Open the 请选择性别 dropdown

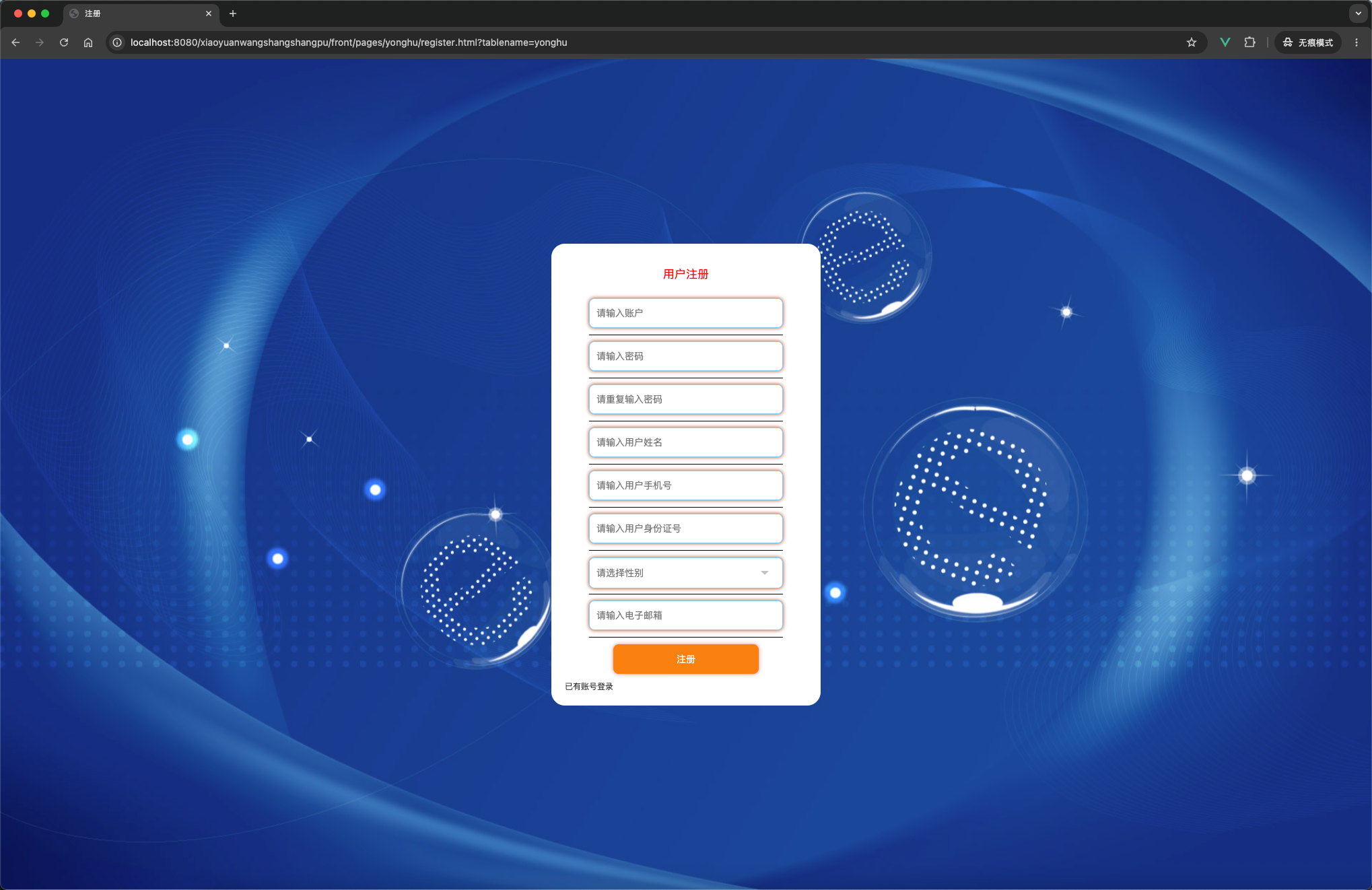tap(686, 573)
